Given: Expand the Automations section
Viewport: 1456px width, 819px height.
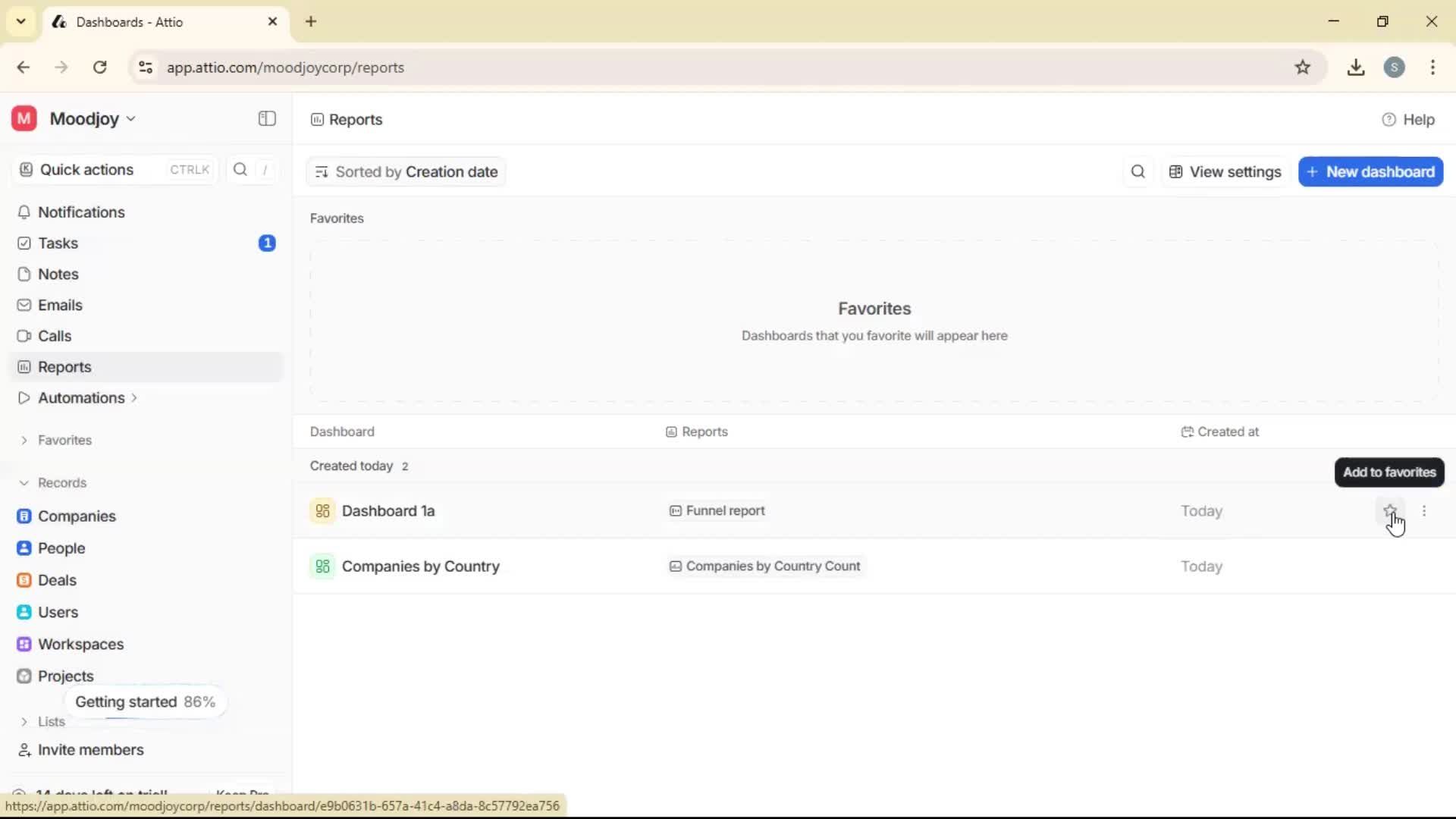Looking at the screenshot, I should tap(83, 397).
